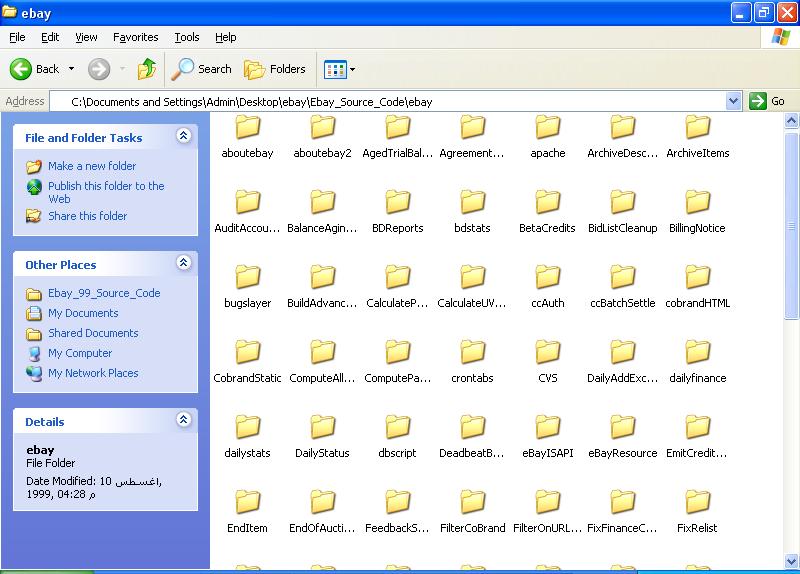Click the Up one level folder icon
The width and height of the screenshot is (800, 574).
pos(147,69)
